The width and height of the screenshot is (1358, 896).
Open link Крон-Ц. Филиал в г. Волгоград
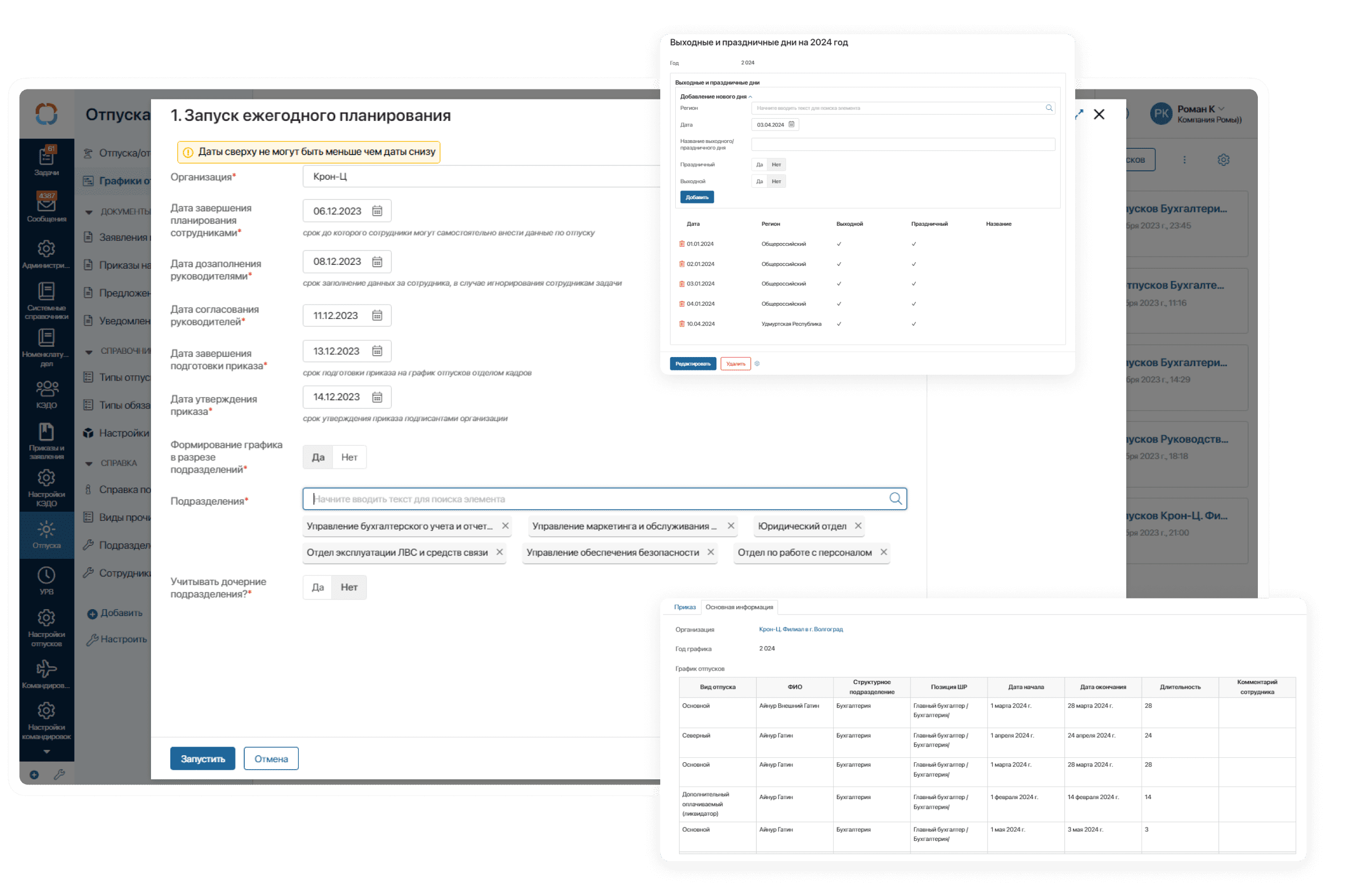[800, 629]
